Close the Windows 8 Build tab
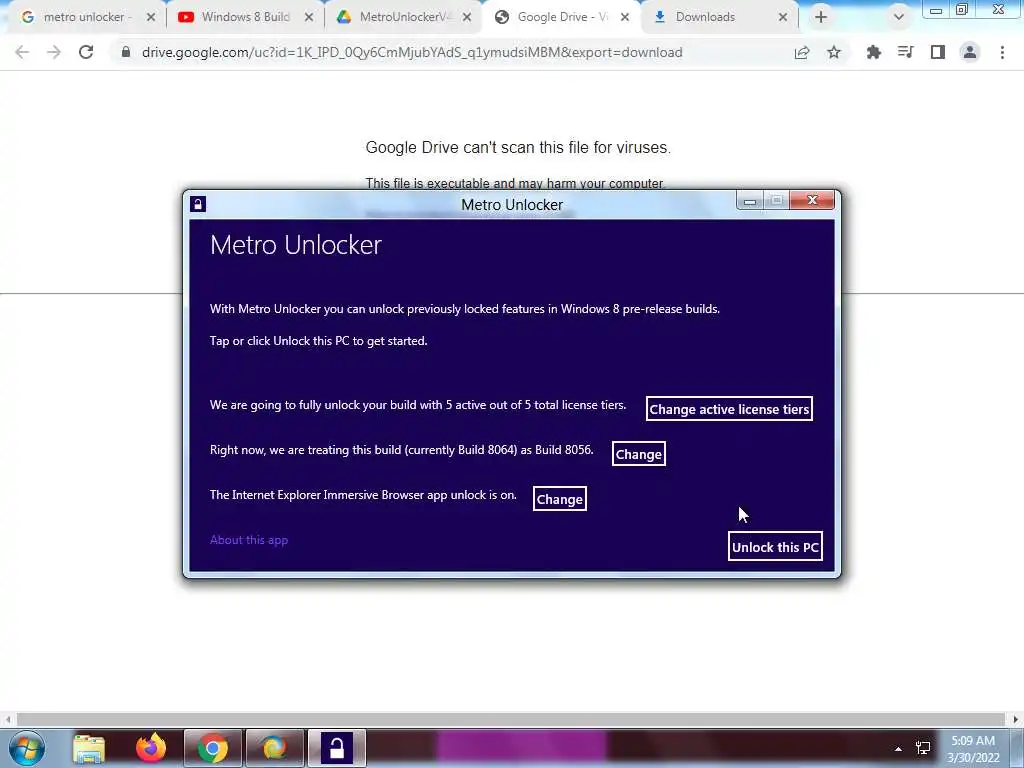 (309, 17)
